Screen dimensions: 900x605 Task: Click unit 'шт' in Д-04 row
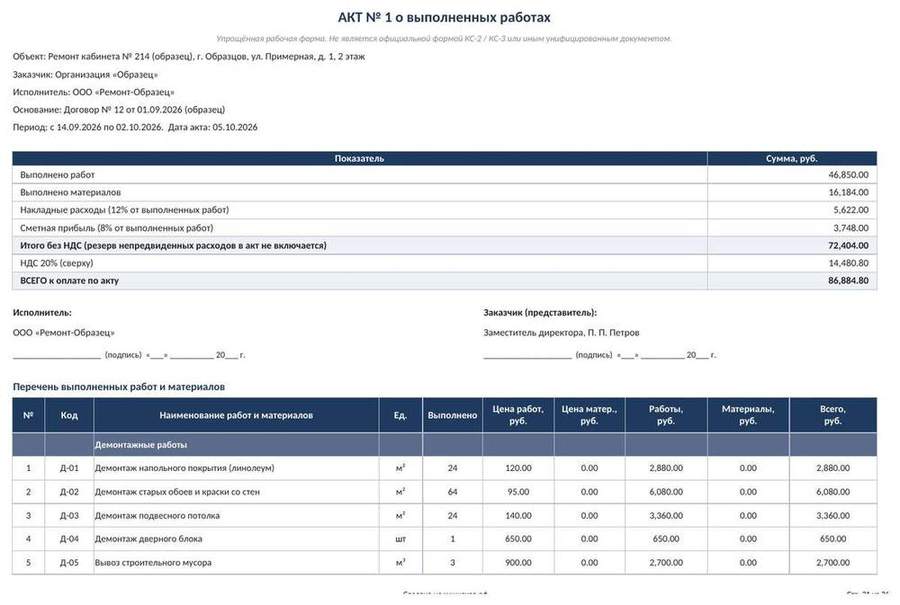(x=401, y=539)
